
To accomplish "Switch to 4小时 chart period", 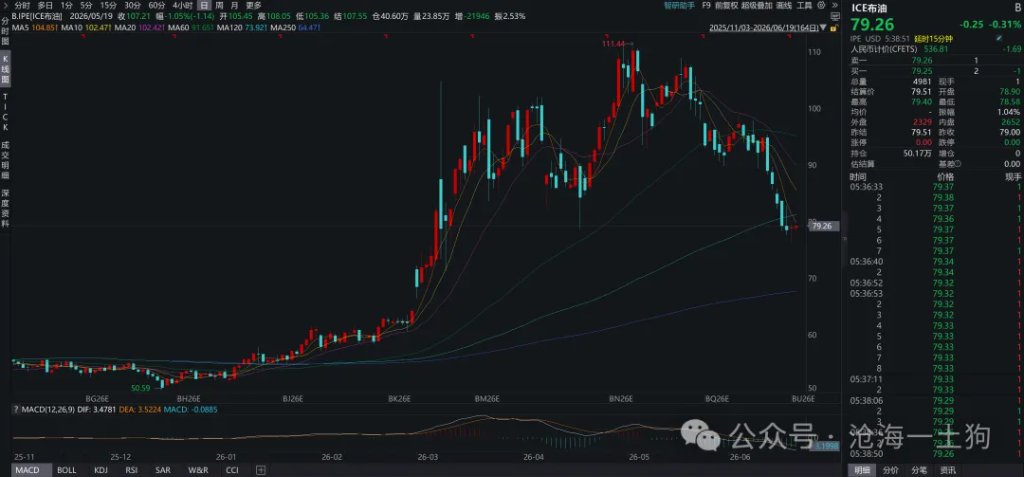I will click(182, 5).
